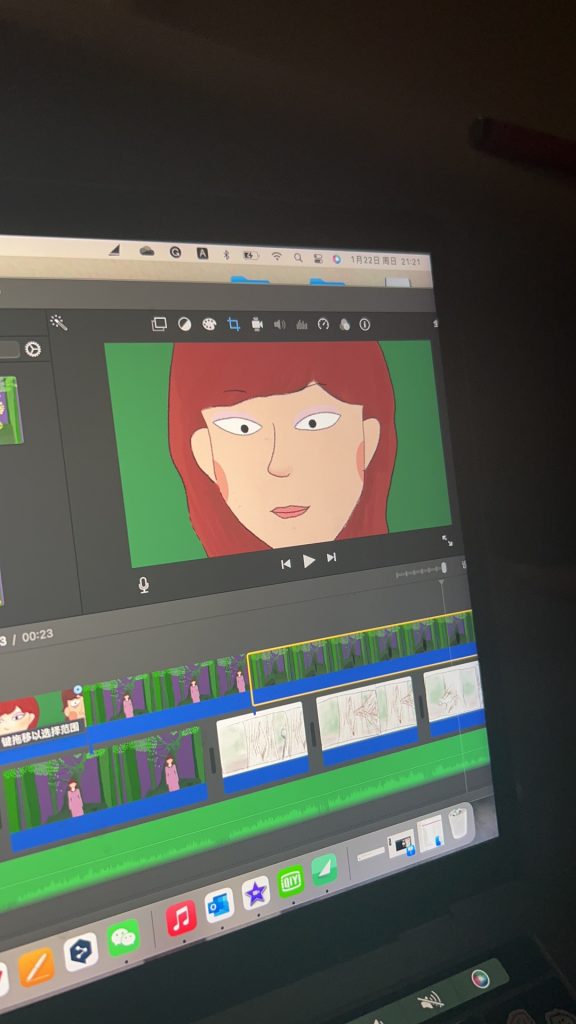This screenshot has height=1024, width=576.
Task: Open the color correction palette icon
Action: pyautogui.click(x=209, y=324)
